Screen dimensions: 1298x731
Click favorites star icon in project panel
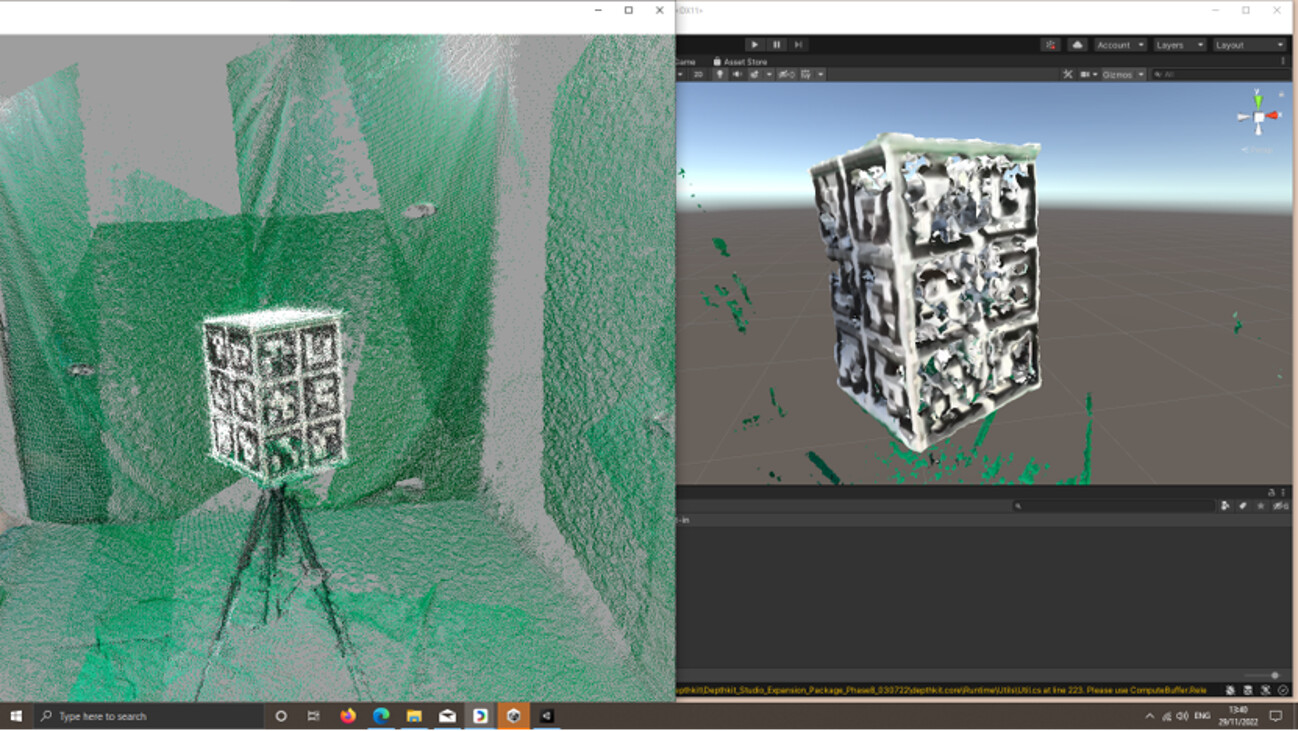pyautogui.click(x=1260, y=506)
